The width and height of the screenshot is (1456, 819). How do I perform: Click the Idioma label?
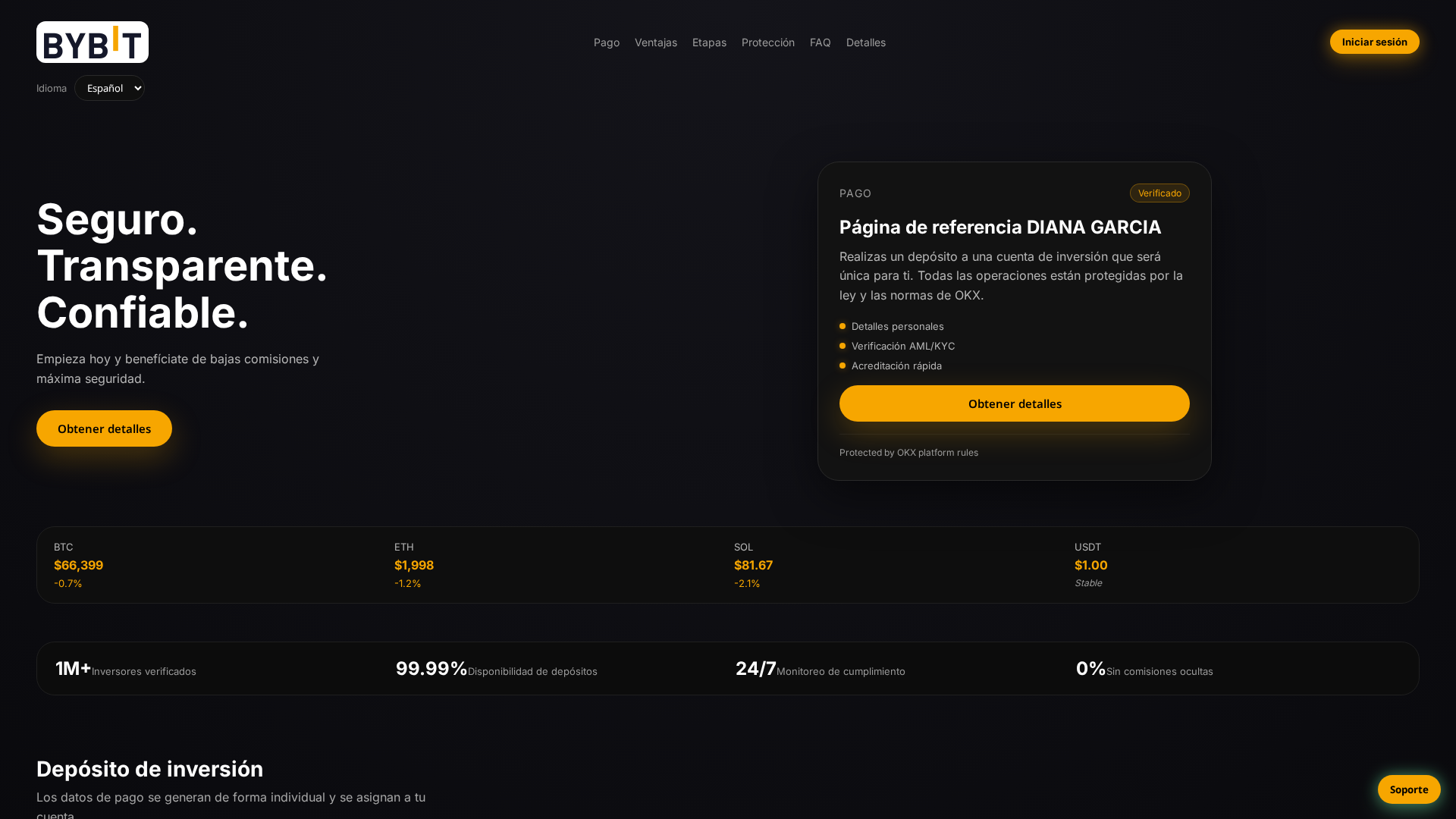52,88
